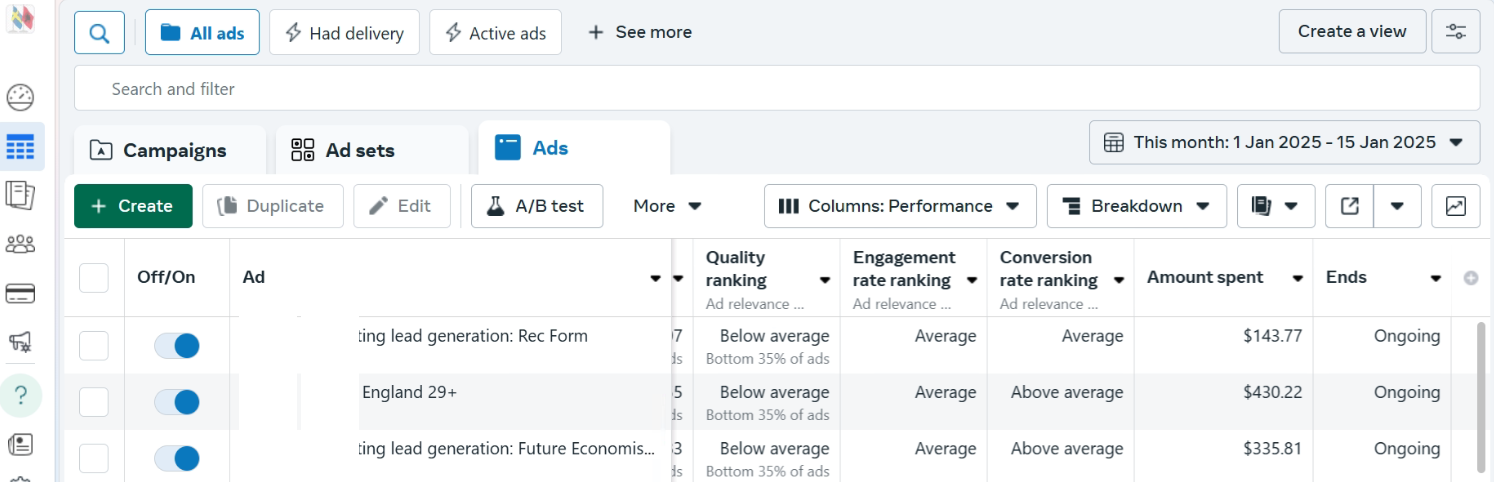Open the audiences people icon

click(x=20, y=244)
